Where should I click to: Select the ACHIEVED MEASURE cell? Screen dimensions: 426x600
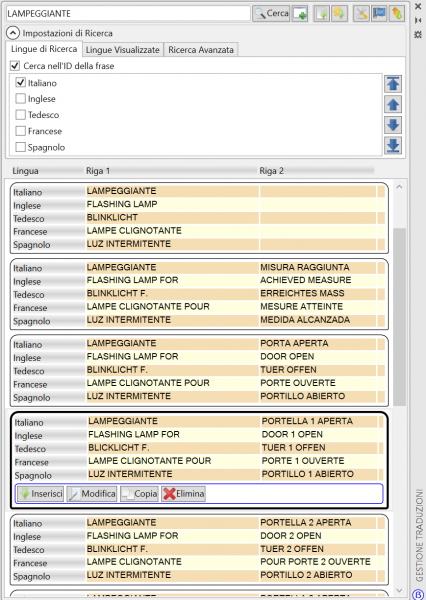pos(318,280)
